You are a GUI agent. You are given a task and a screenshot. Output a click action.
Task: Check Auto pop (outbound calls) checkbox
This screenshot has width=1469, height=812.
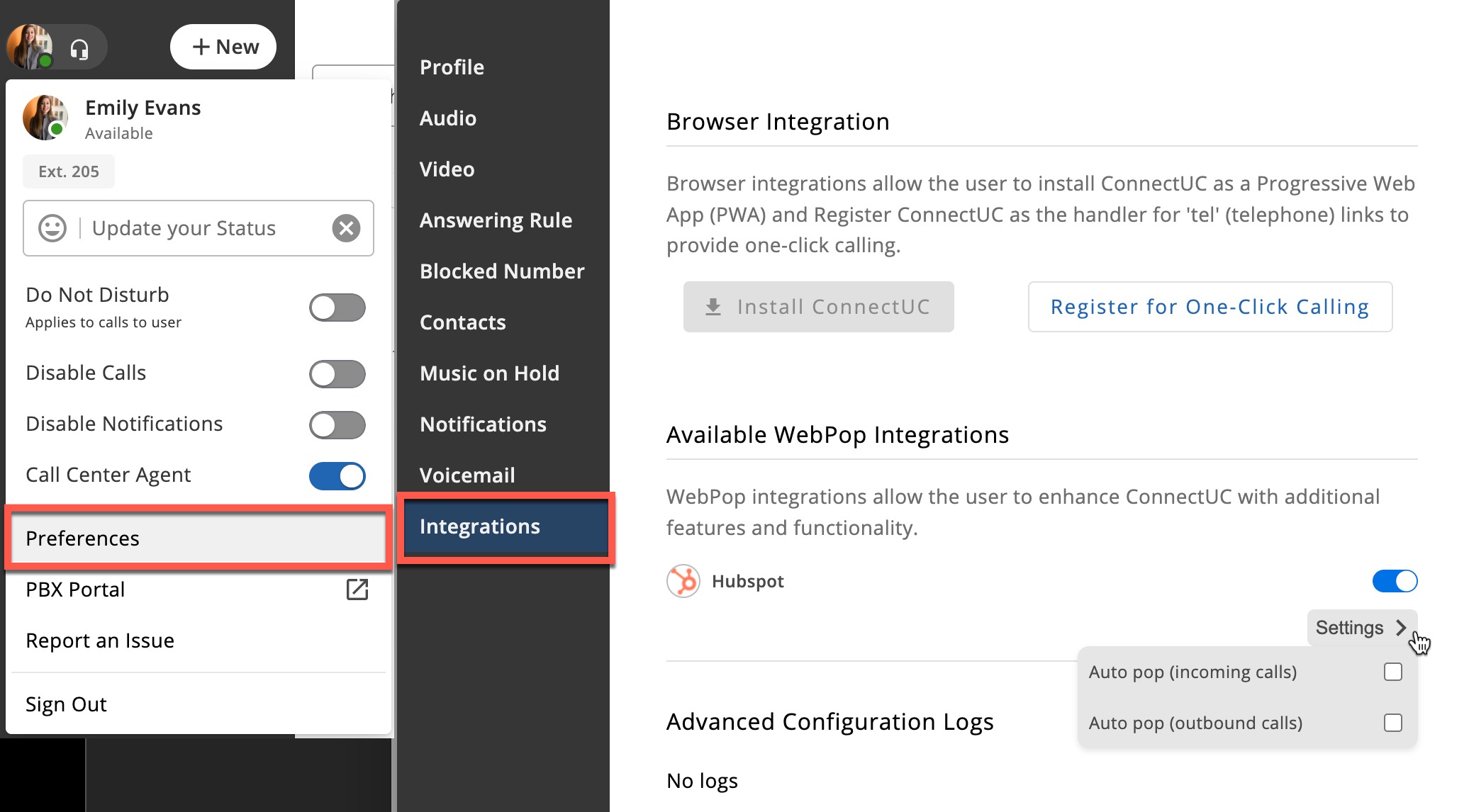pyautogui.click(x=1392, y=723)
